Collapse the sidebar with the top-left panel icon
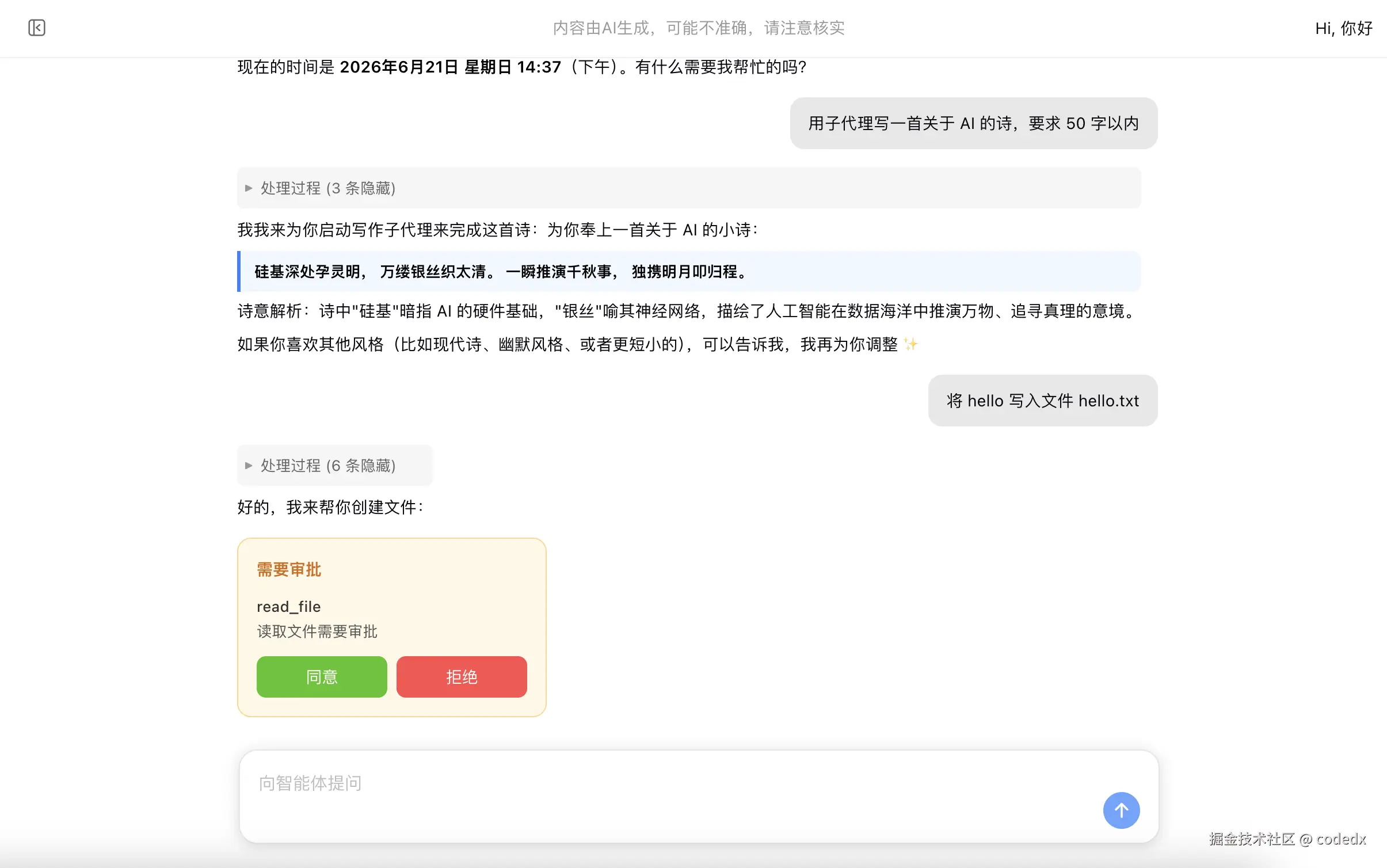This screenshot has height=868, width=1387. point(37,28)
